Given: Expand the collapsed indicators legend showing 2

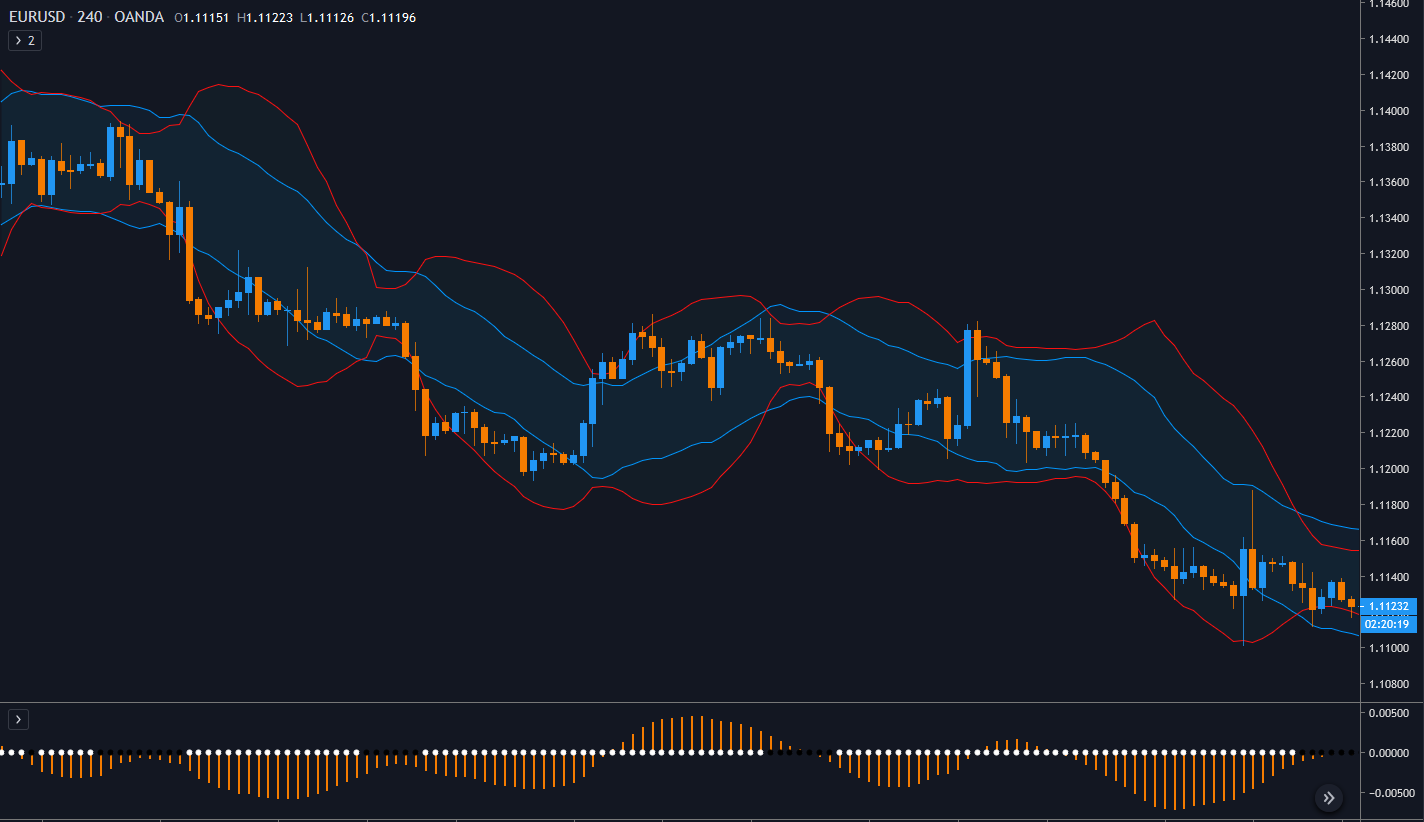Looking at the screenshot, I should (25, 40).
